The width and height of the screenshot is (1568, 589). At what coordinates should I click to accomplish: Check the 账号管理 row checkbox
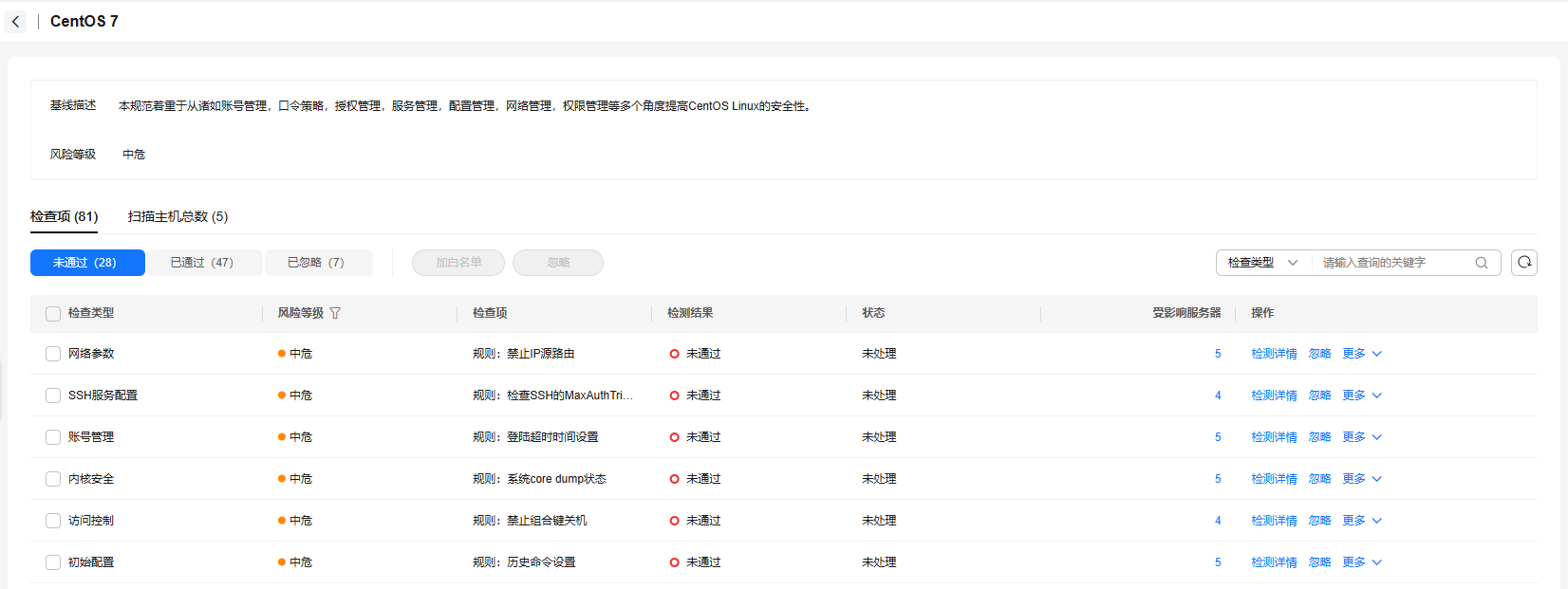coord(53,437)
